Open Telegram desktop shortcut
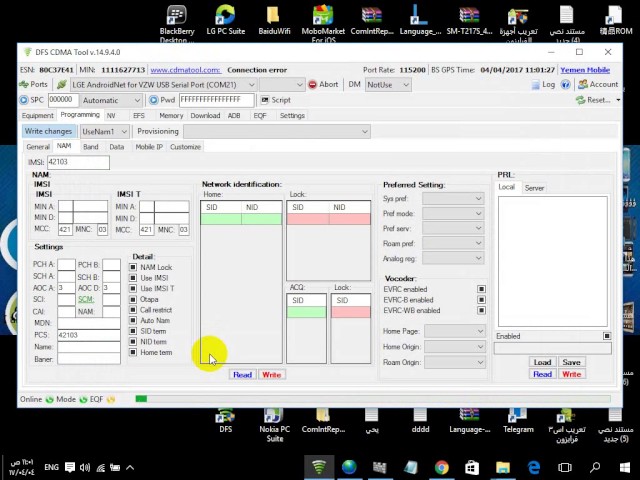Viewport: 640px width, 480px height. (518, 420)
